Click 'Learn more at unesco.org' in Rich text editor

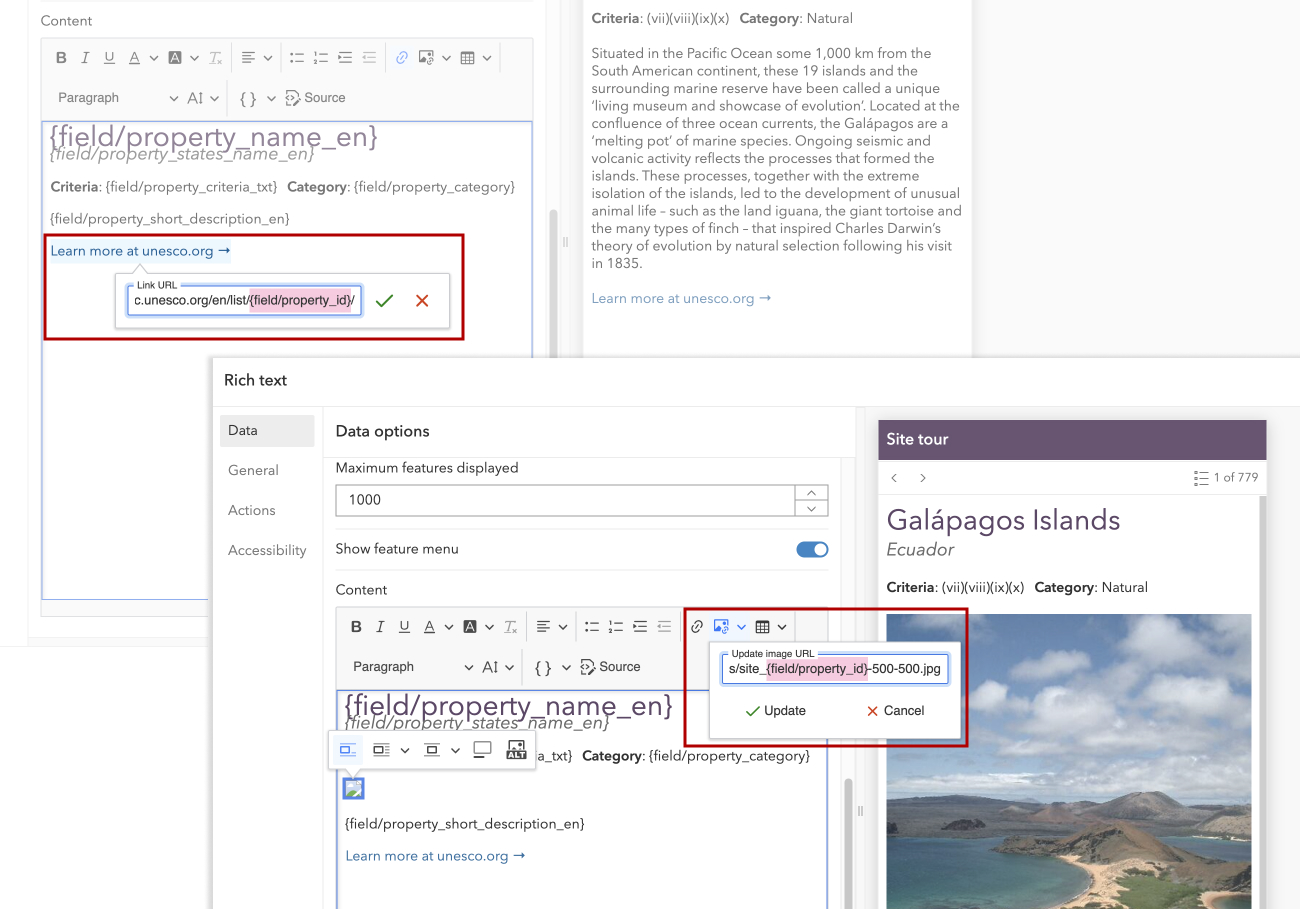click(436, 856)
